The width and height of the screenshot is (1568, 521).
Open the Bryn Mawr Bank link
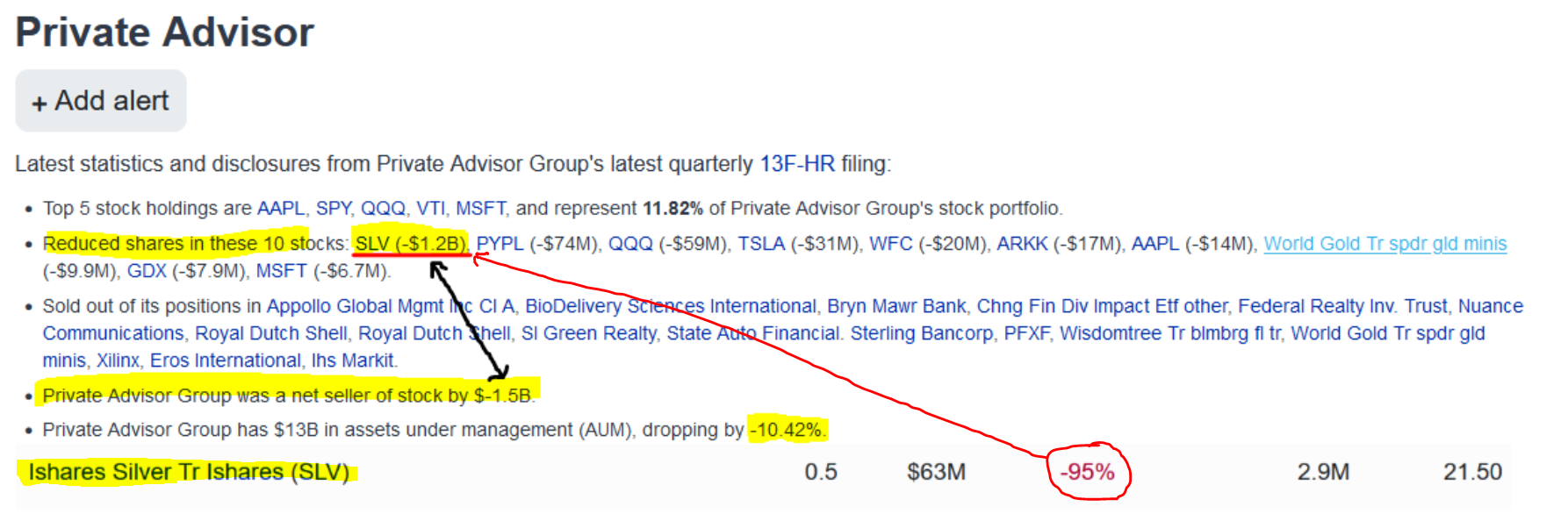896,306
